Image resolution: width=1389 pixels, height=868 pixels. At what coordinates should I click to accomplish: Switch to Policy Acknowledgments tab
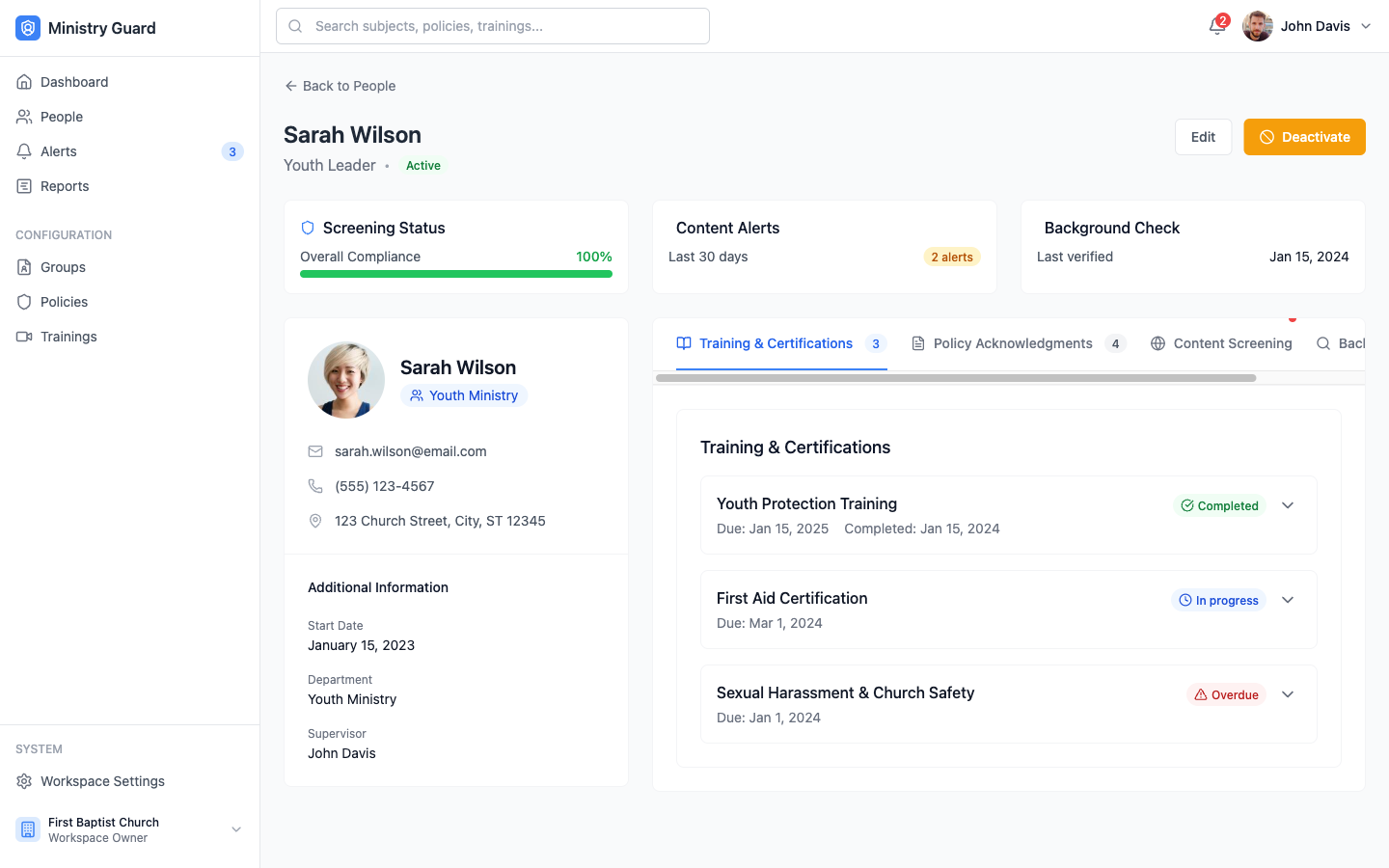click(1013, 343)
